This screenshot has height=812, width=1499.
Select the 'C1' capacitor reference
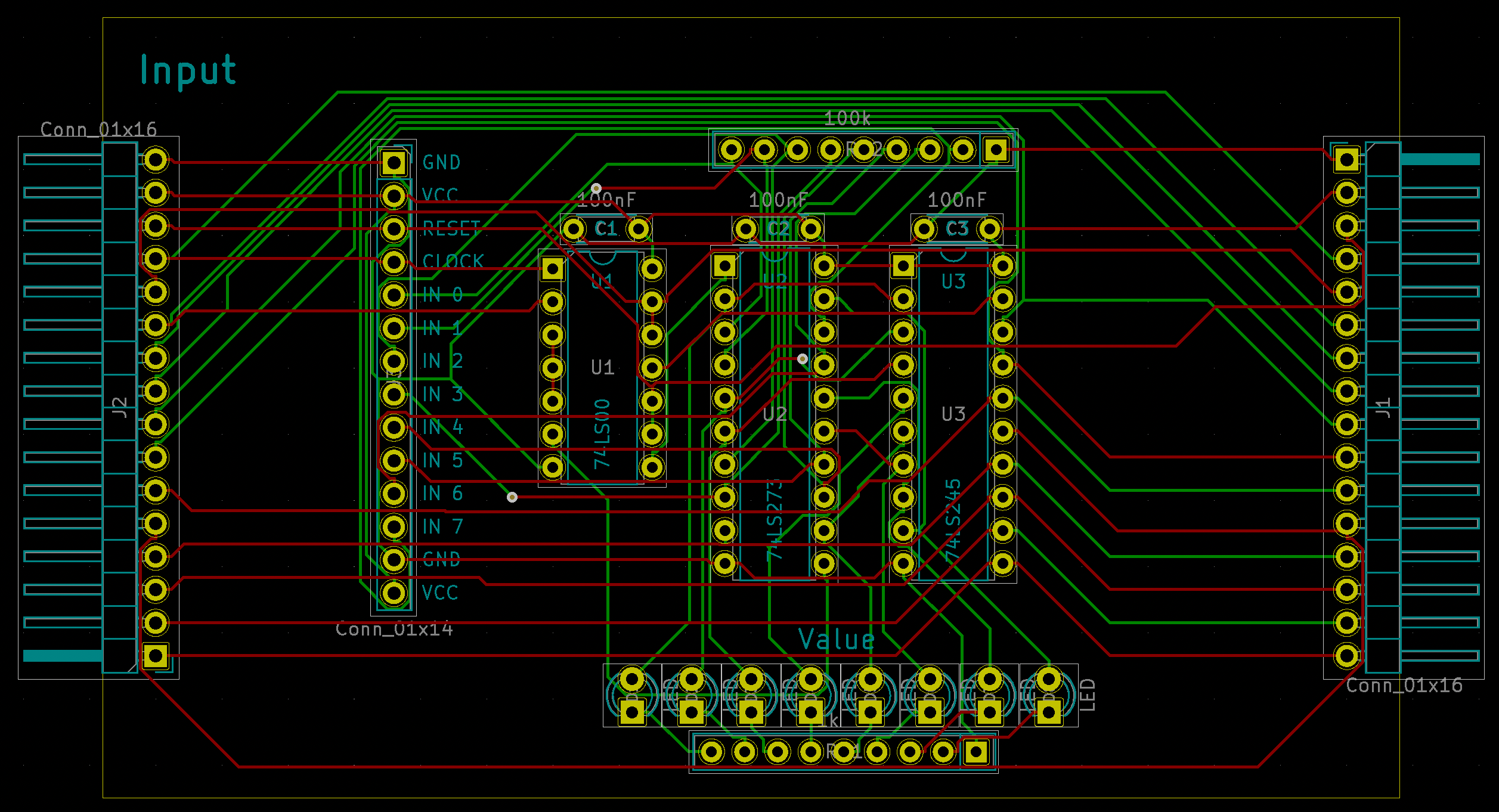tap(606, 228)
